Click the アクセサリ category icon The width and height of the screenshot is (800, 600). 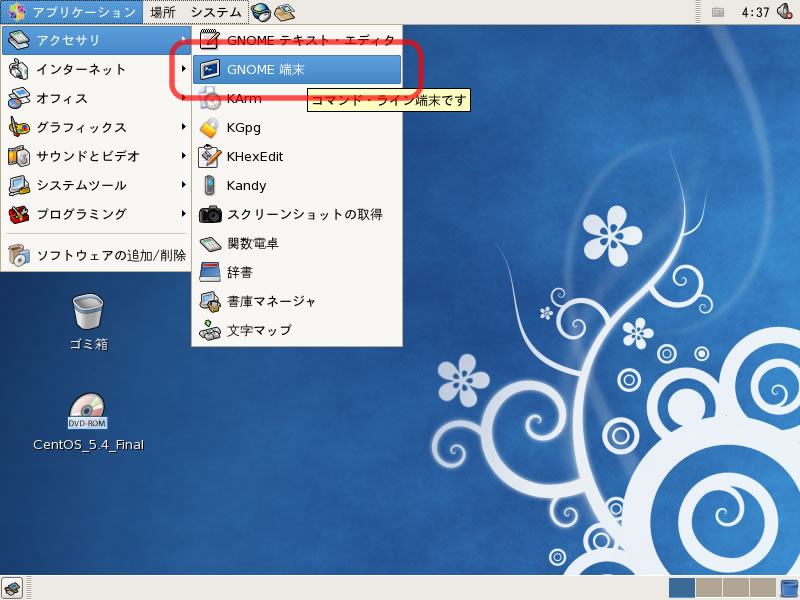(x=19, y=40)
